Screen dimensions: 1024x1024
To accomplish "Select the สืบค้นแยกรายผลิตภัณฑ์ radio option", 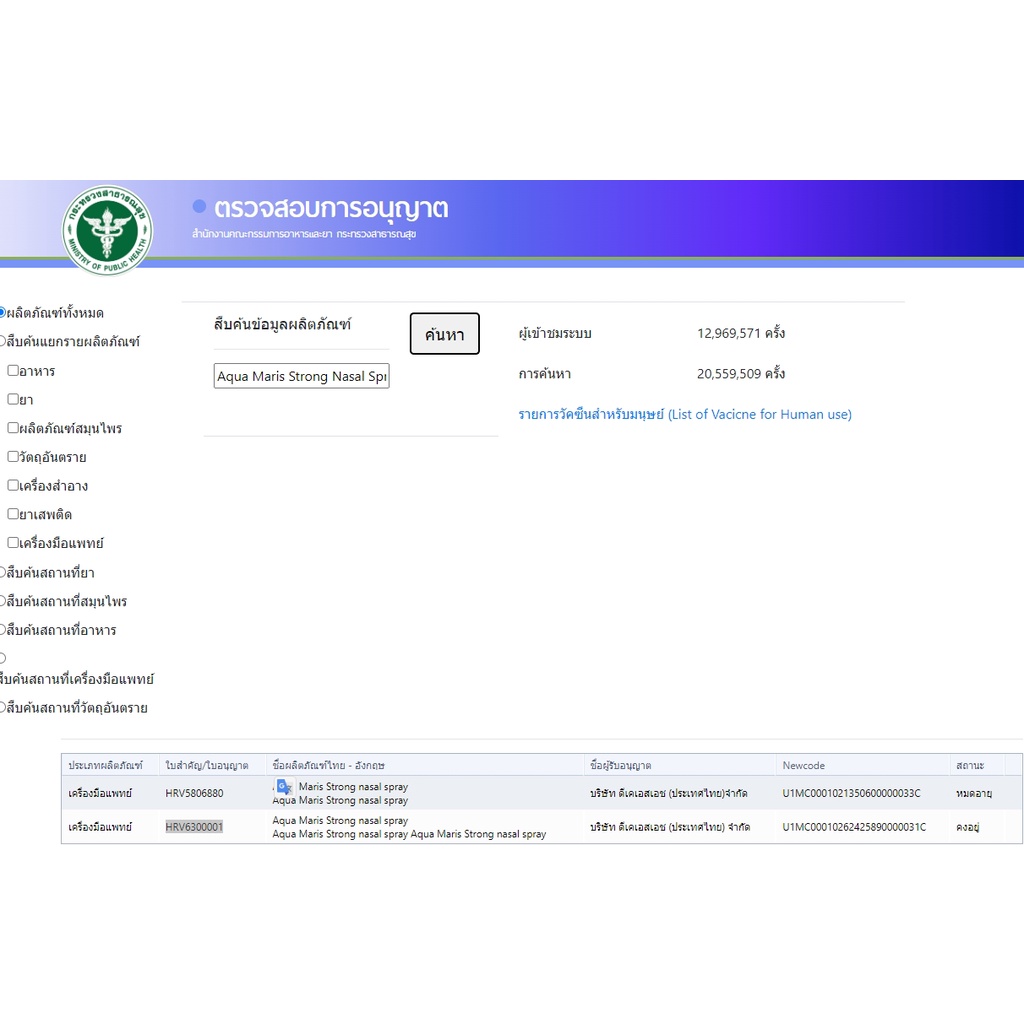I will (2, 341).
